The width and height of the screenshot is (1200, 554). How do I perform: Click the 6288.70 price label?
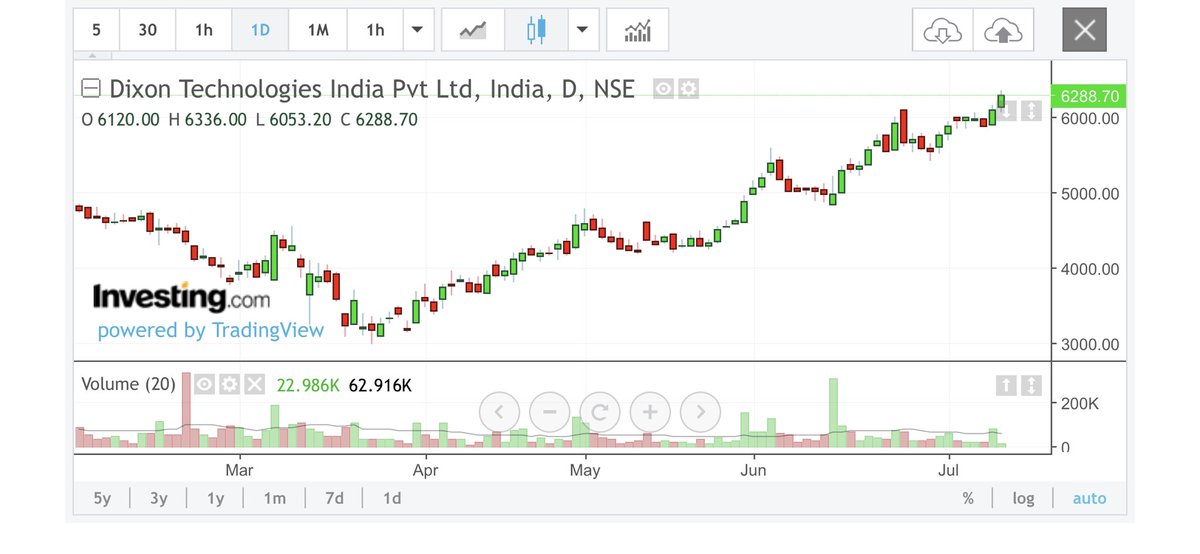[x=1089, y=96]
